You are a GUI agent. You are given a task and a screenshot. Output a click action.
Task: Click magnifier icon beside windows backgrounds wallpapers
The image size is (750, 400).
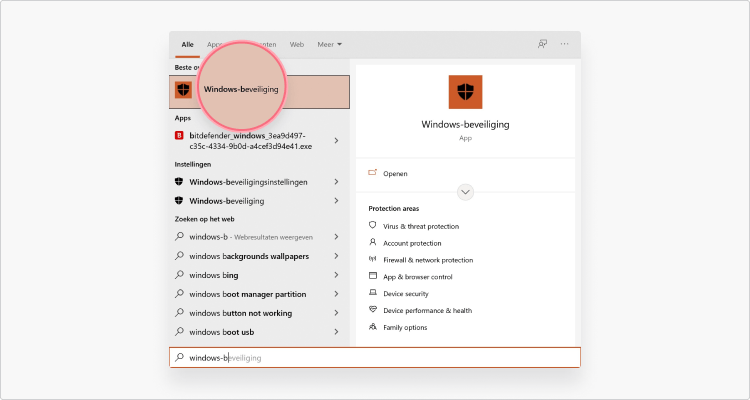pyautogui.click(x=179, y=256)
